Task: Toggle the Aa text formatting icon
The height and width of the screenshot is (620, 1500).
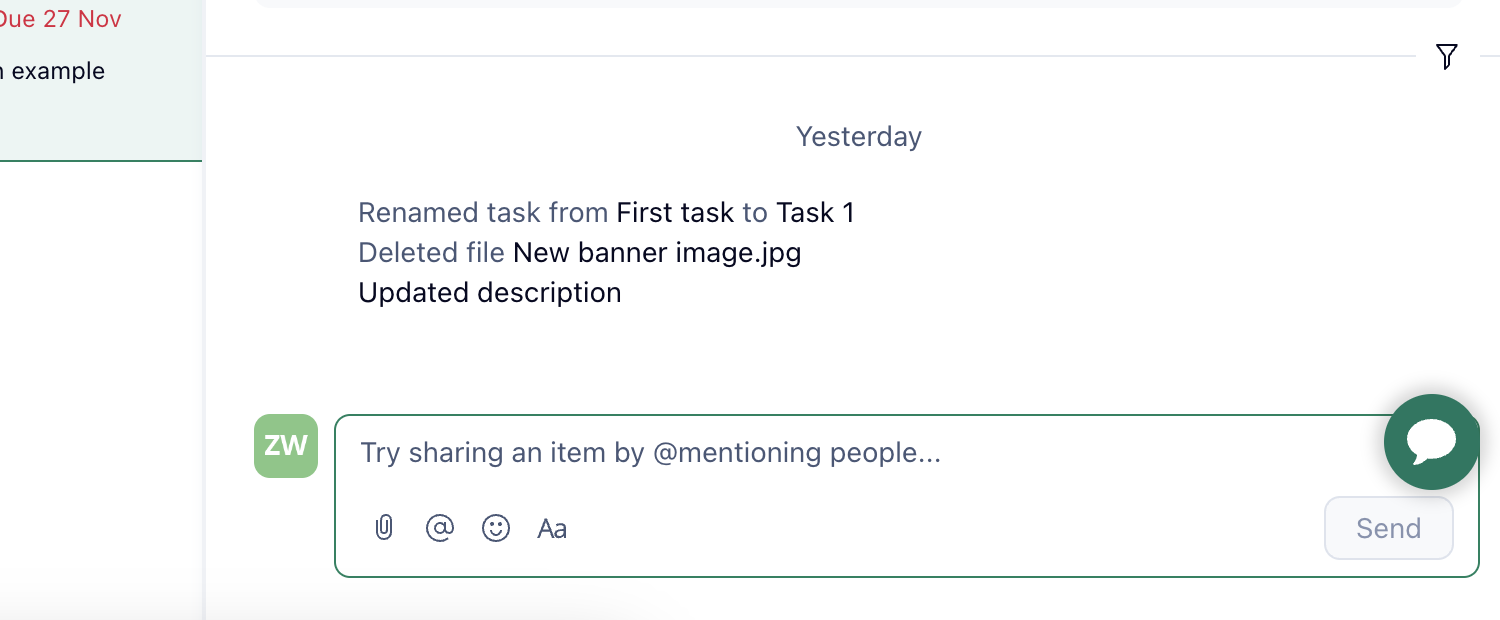Action: tap(552, 528)
